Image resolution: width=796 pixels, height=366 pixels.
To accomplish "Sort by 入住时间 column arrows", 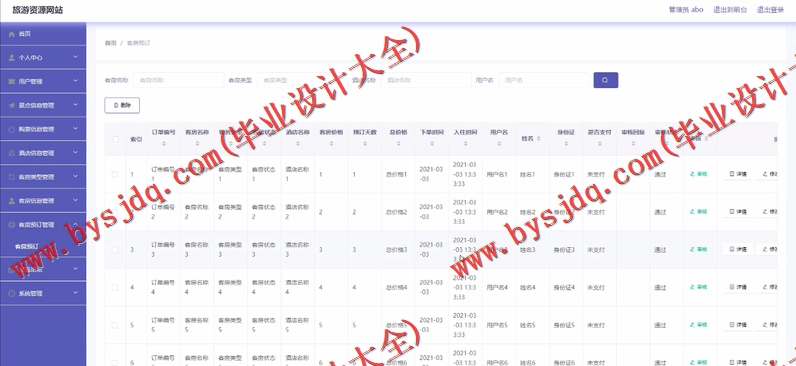I will (x=465, y=144).
